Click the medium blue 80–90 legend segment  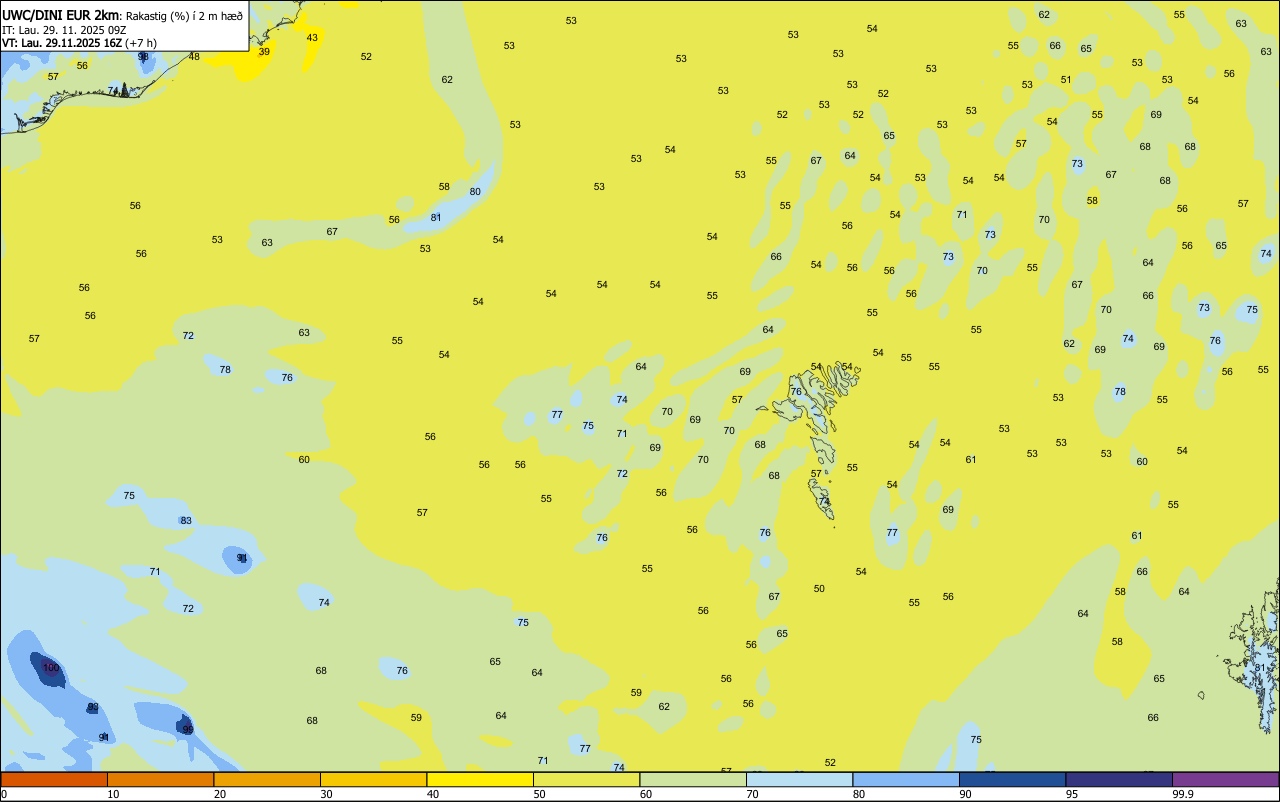pos(906,779)
